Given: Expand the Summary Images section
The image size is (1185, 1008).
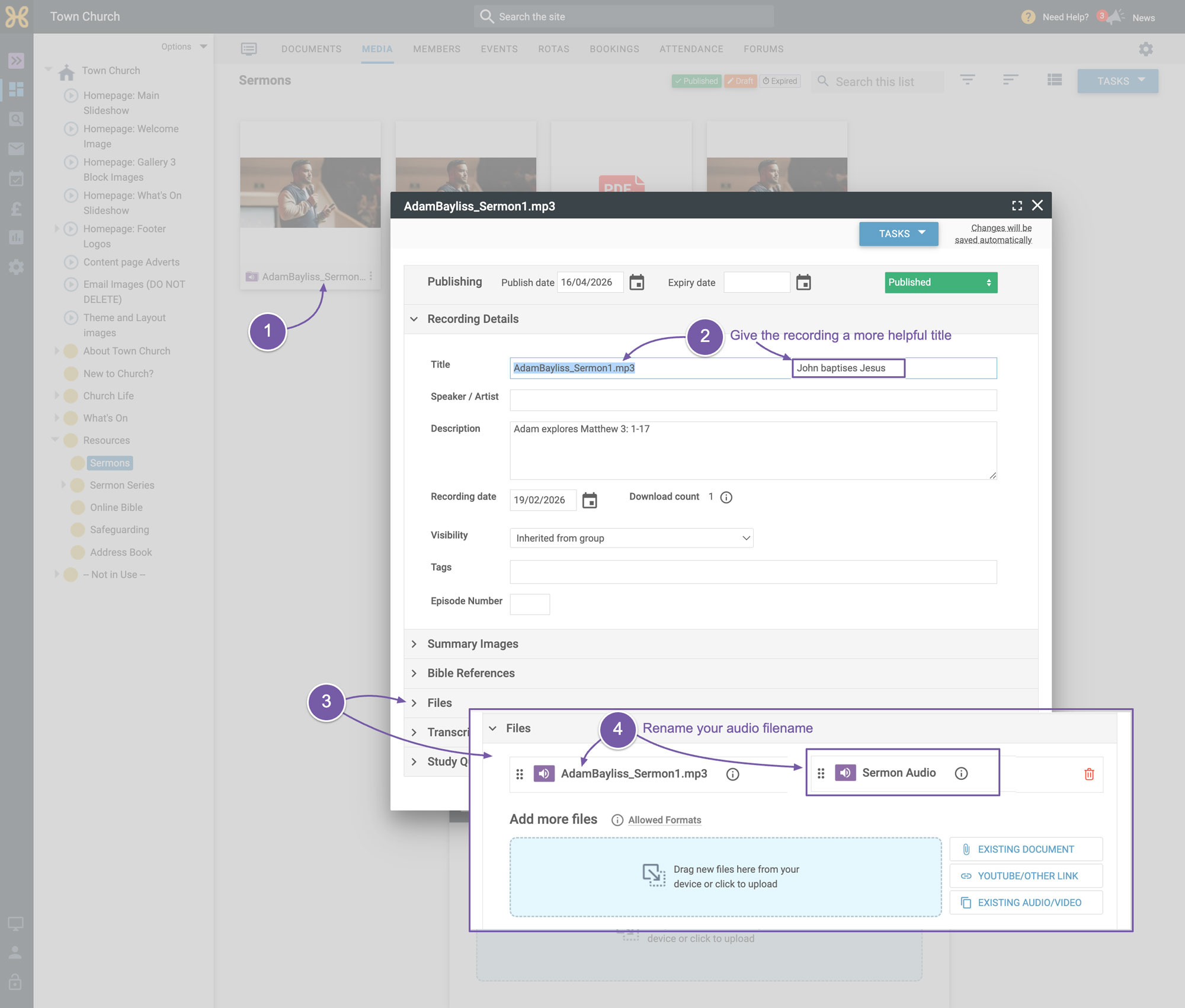Looking at the screenshot, I should pos(473,644).
